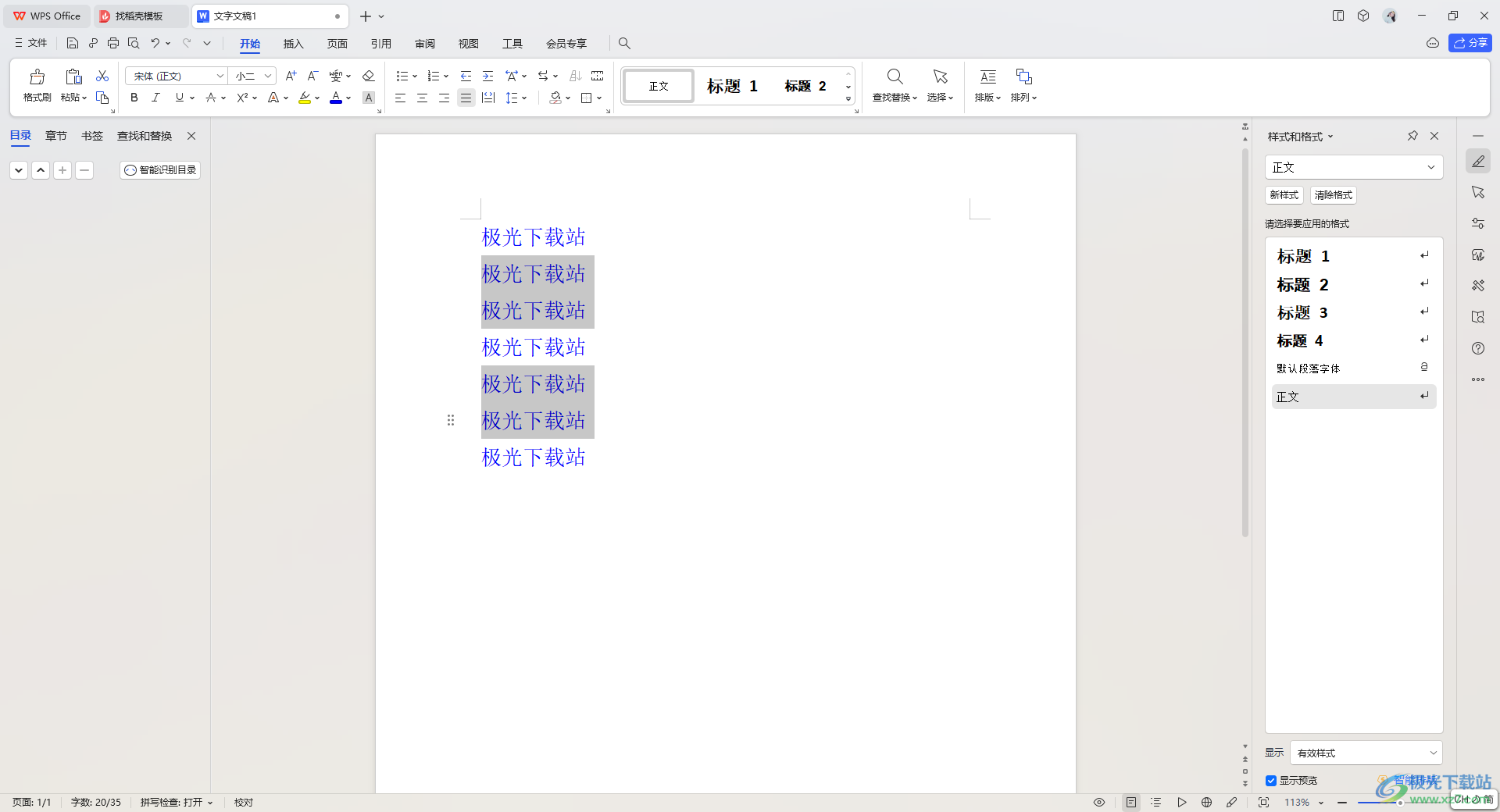
Task: Toggle Underline formatting
Action: [x=180, y=98]
